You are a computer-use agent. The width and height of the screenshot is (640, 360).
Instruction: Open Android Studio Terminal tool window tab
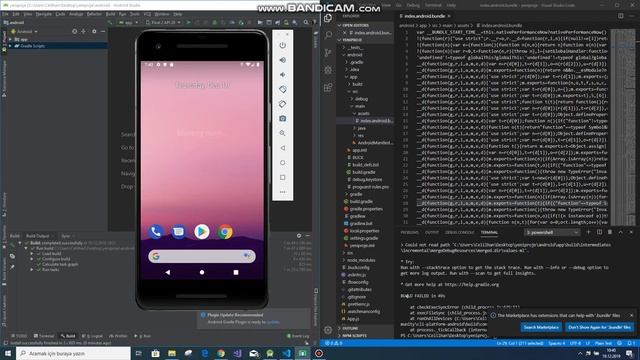point(44,336)
